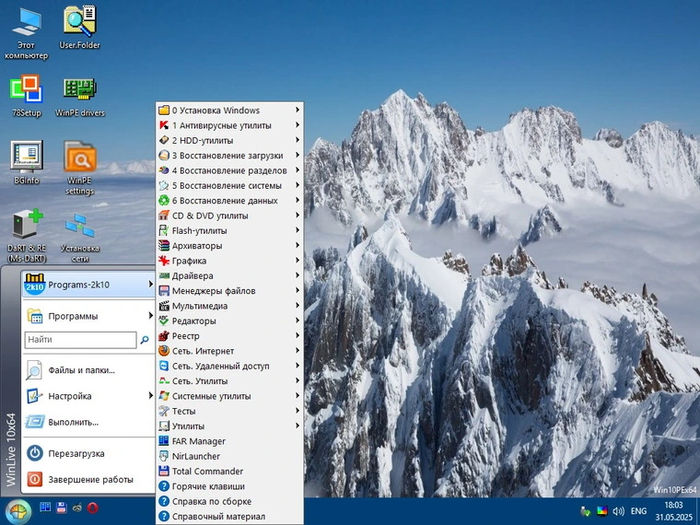Launch BGinfo from the desktop
This screenshot has width=700, height=525.
tap(26, 159)
